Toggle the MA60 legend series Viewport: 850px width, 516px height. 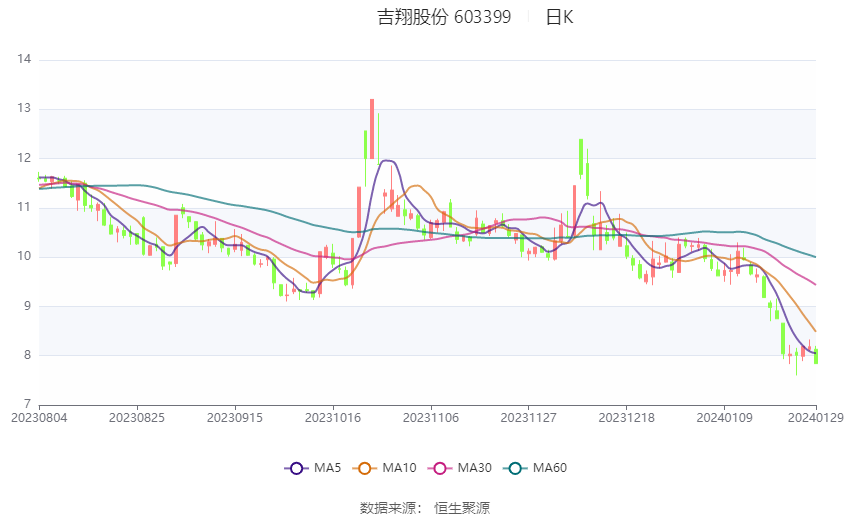click(x=535, y=468)
